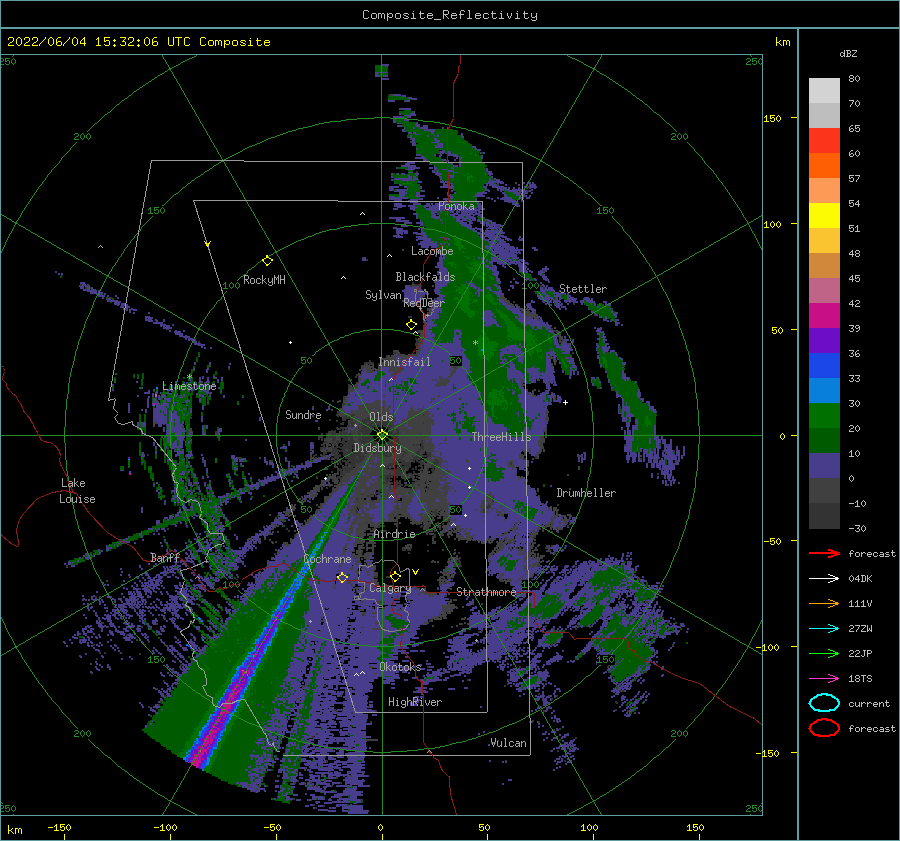Click the radar site marker at Didsbury
This screenshot has height=841, width=900.
382,435
